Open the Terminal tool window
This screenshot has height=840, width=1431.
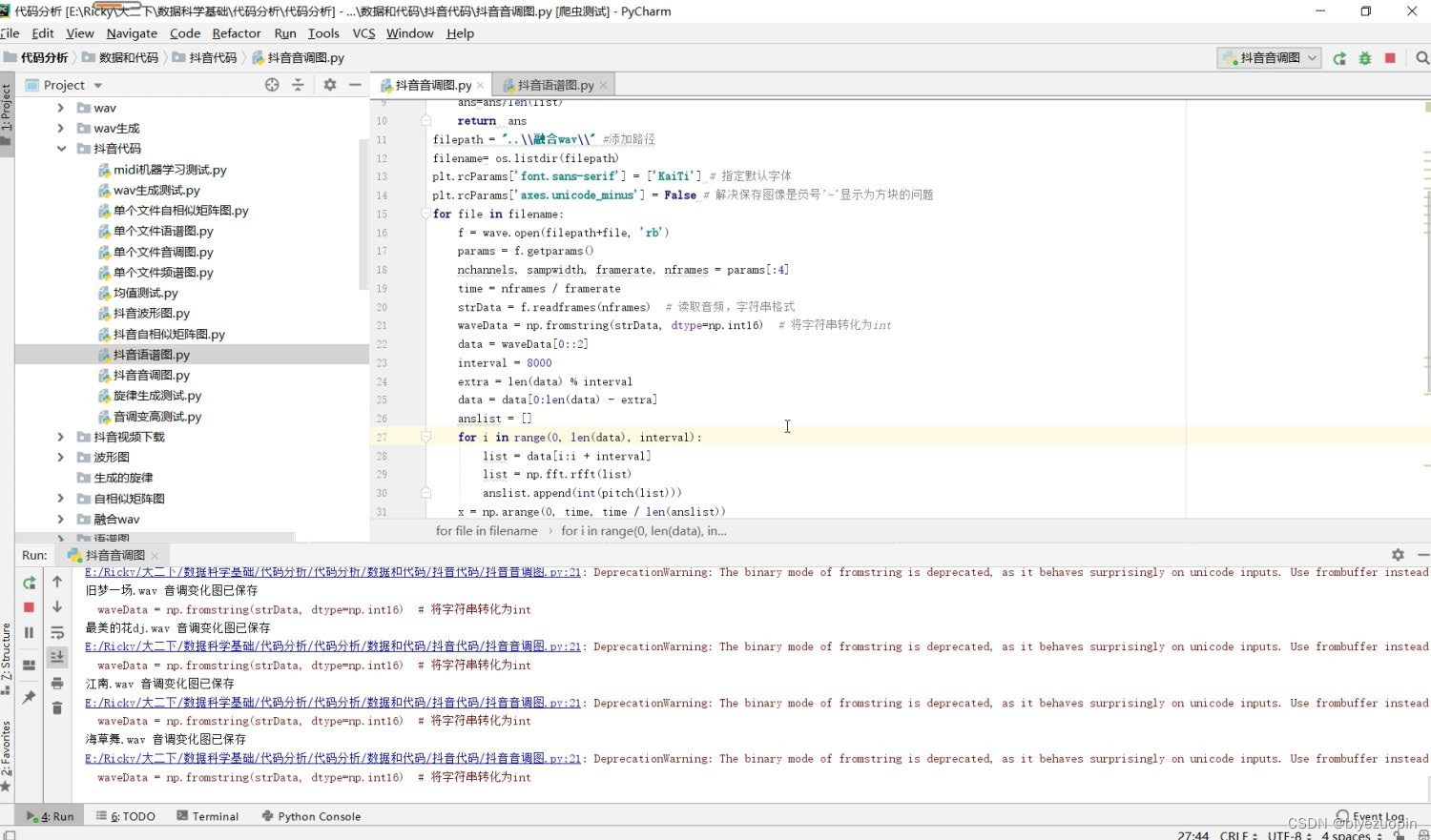coord(207,817)
